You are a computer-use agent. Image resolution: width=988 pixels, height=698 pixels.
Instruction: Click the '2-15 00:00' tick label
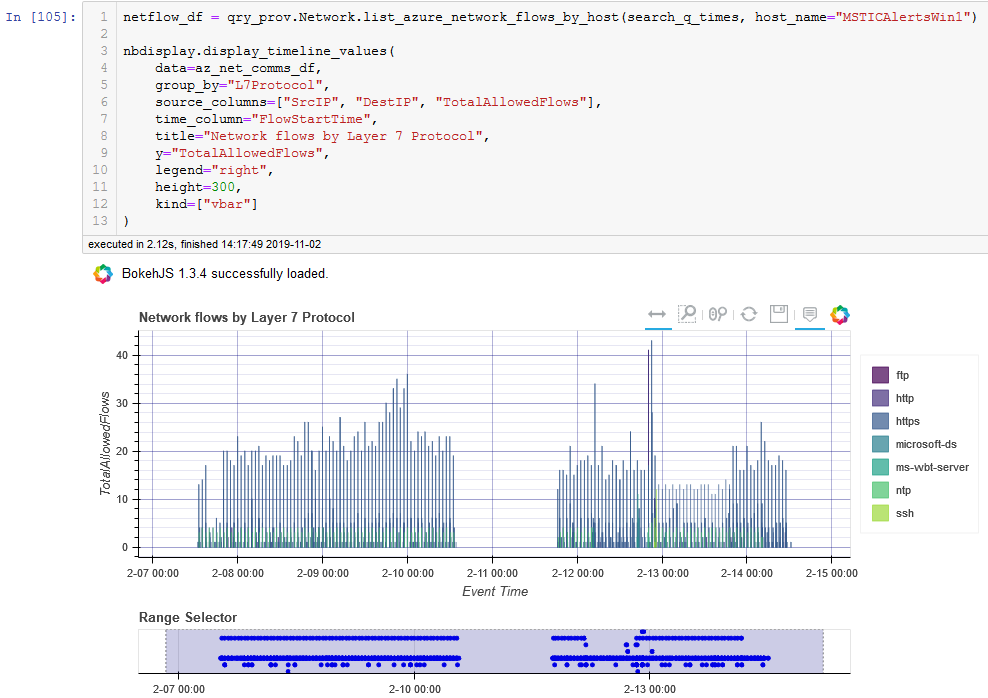[832, 573]
